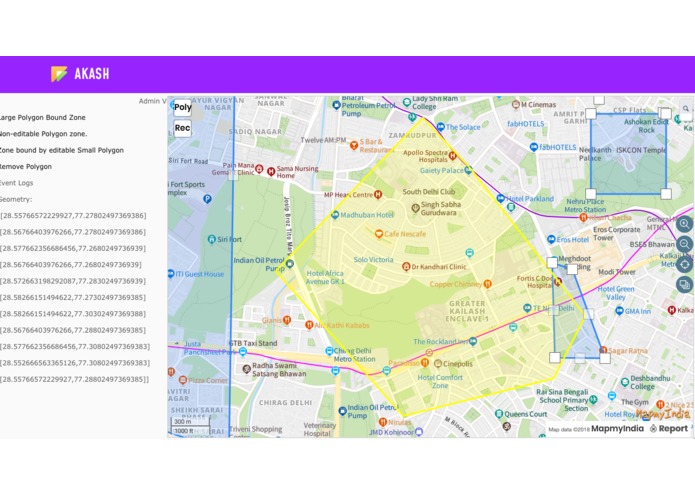695x494 pixels.
Task: Click the AKASH logo icon
Action: point(59,74)
